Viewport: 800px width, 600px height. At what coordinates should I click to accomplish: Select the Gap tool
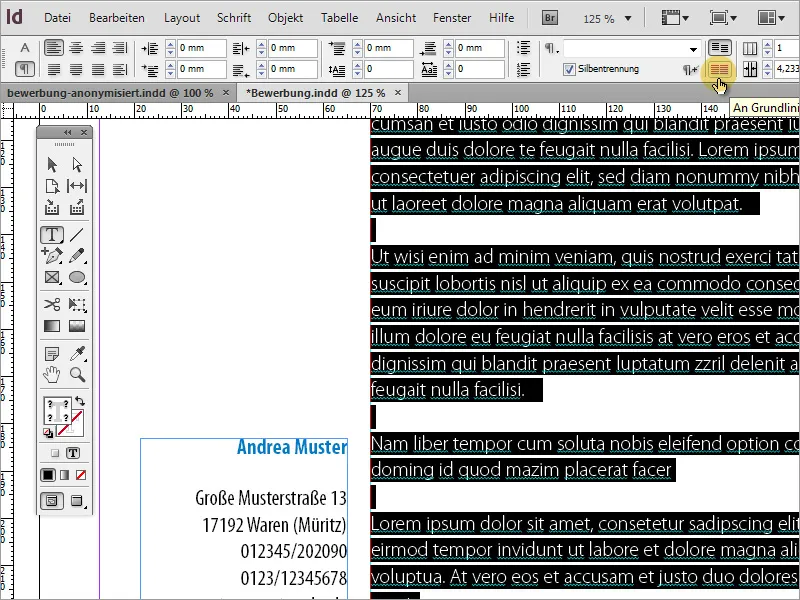click(x=77, y=186)
